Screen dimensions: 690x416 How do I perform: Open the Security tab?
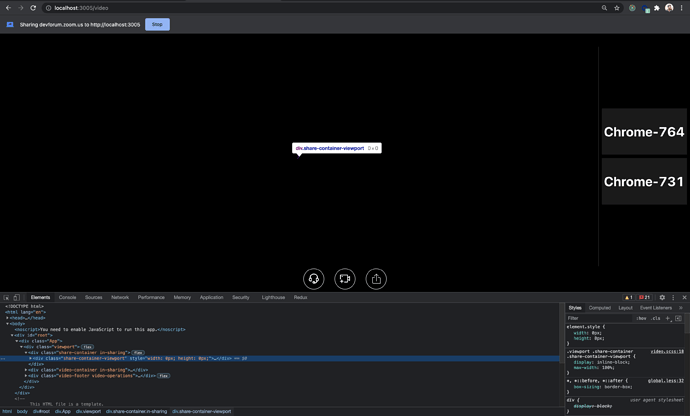click(x=241, y=298)
